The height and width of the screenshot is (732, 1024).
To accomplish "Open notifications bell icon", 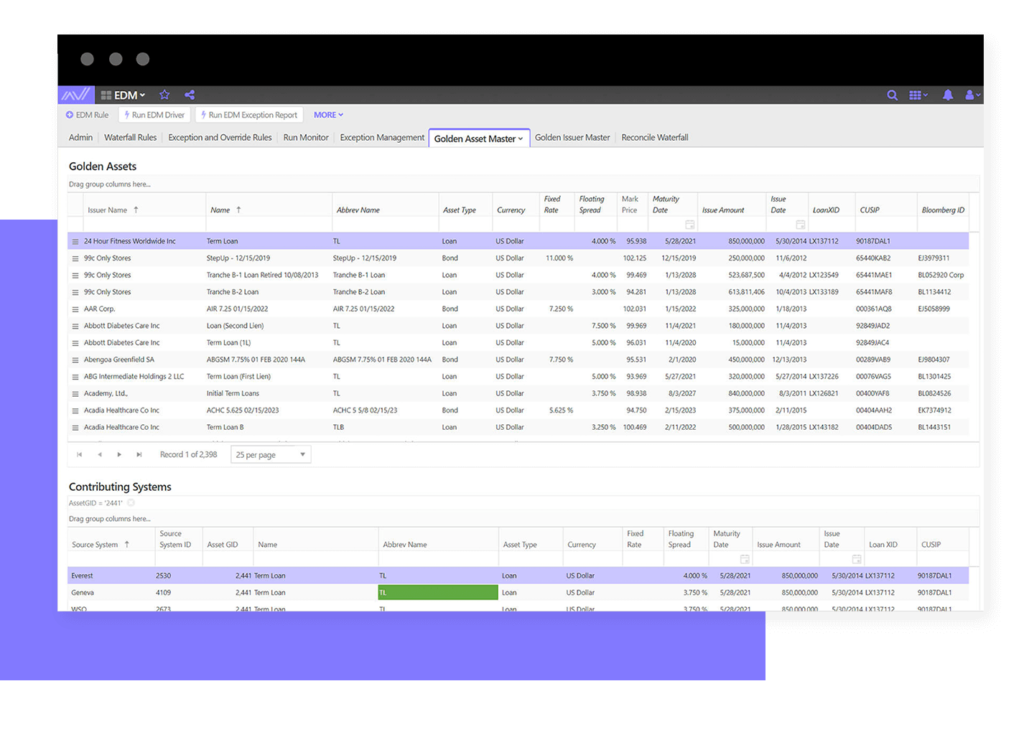I will [x=948, y=95].
